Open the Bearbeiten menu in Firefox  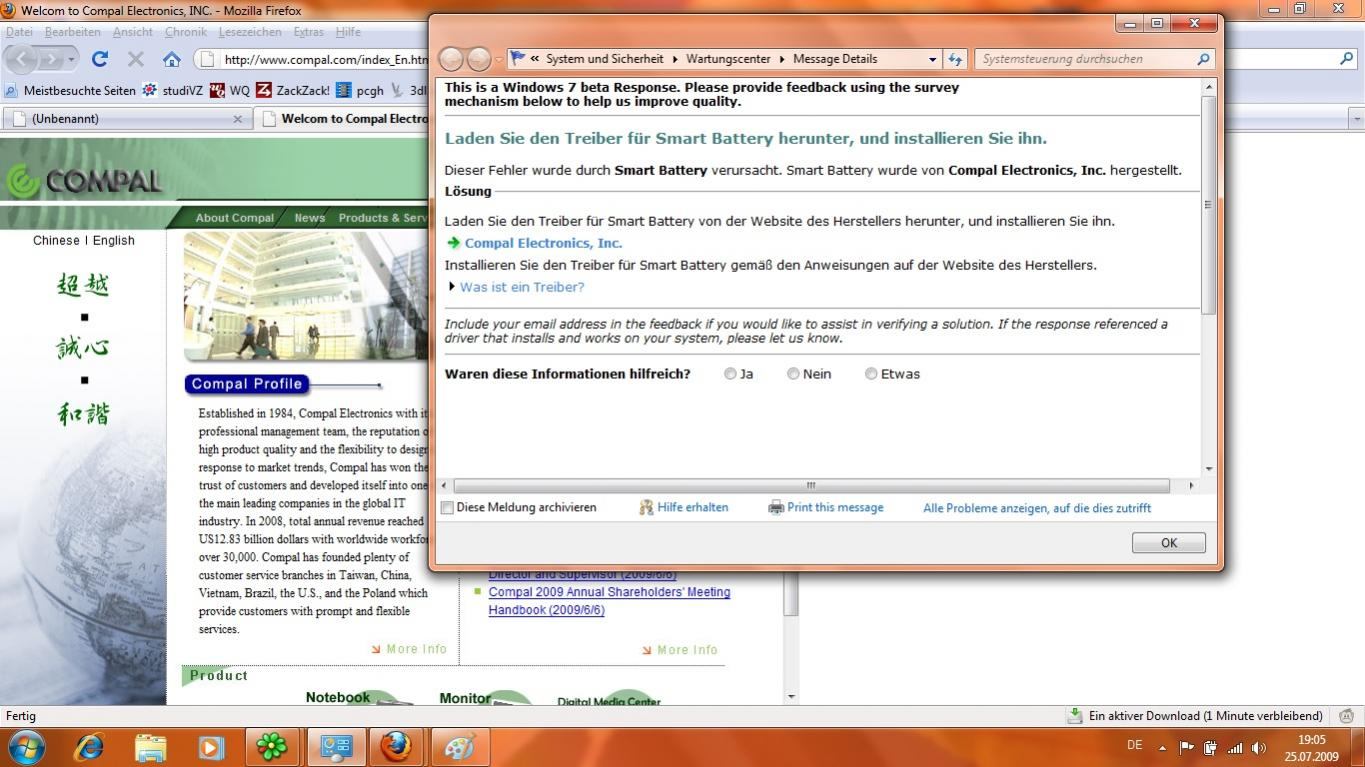72,32
